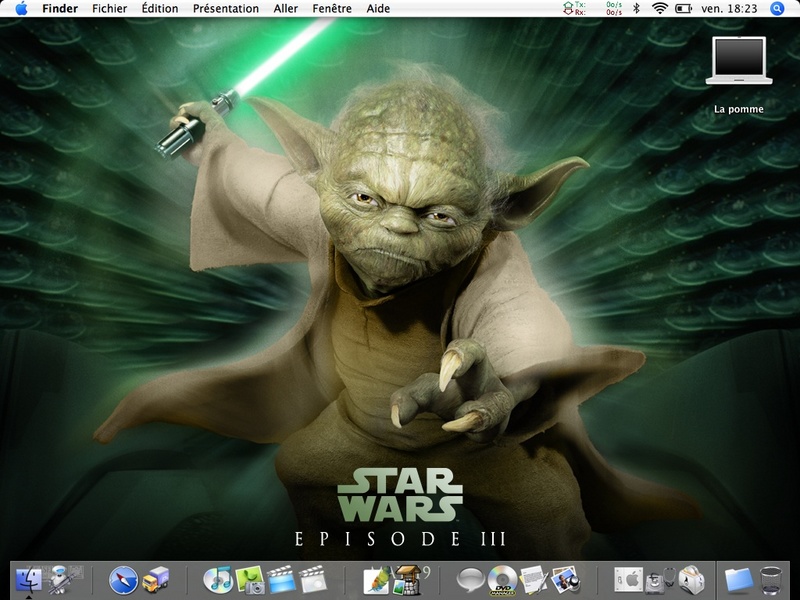This screenshot has width=800, height=600.
Task: Launch iChat speech bubble in Dock
Action: (x=469, y=580)
